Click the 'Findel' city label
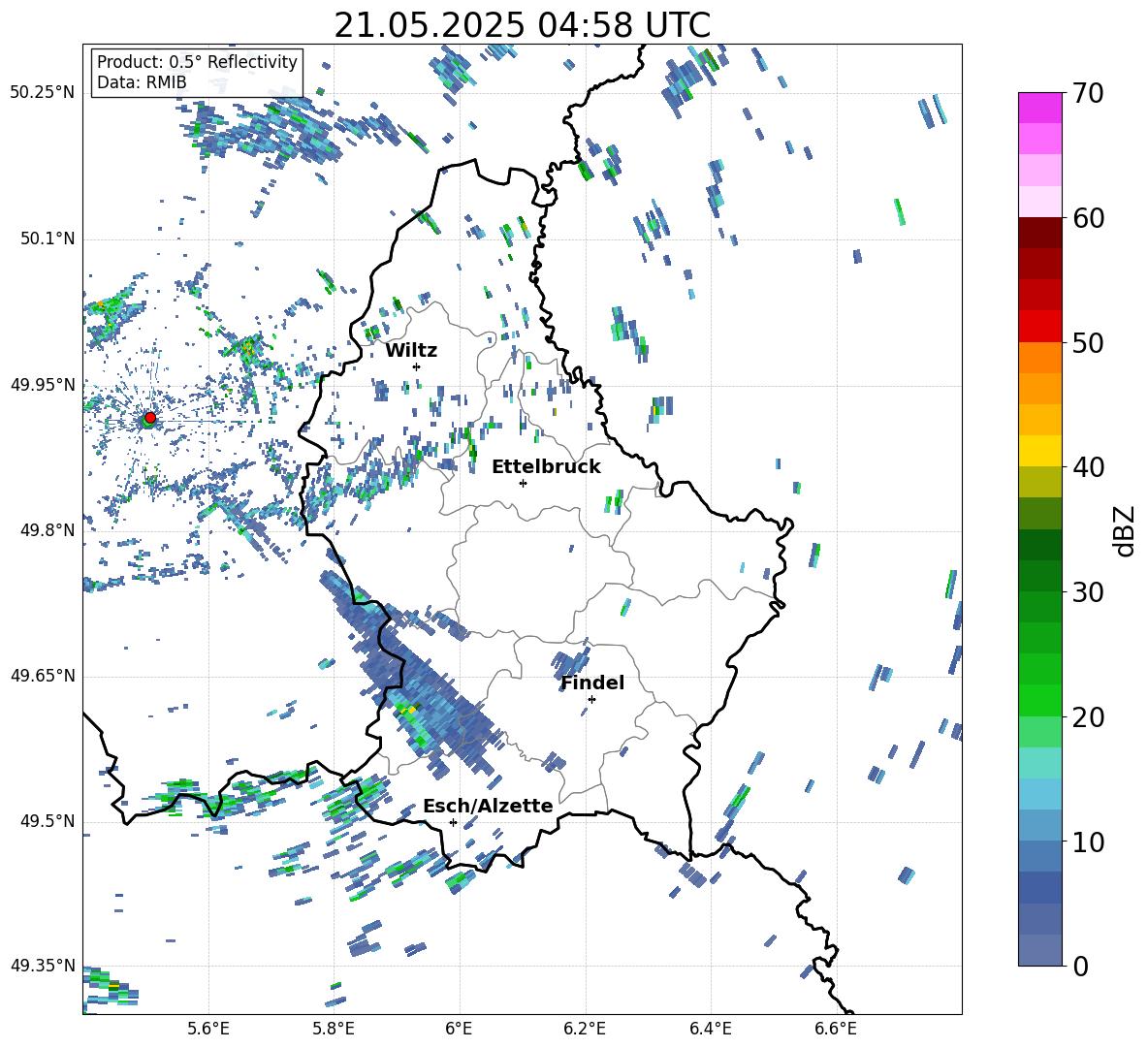The height and width of the screenshot is (1048, 1148). 592,683
